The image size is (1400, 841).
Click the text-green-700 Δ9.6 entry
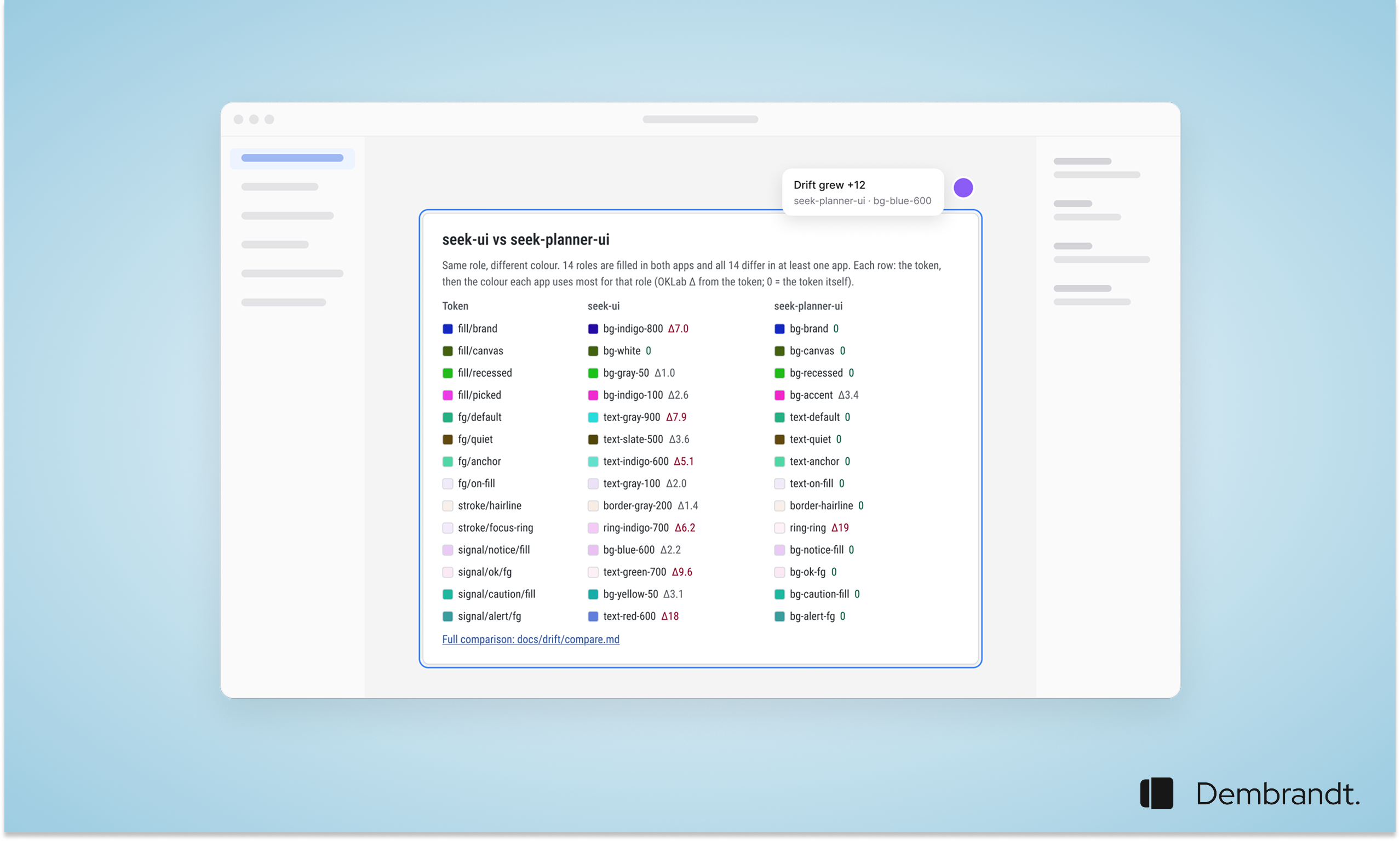[647, 572]
